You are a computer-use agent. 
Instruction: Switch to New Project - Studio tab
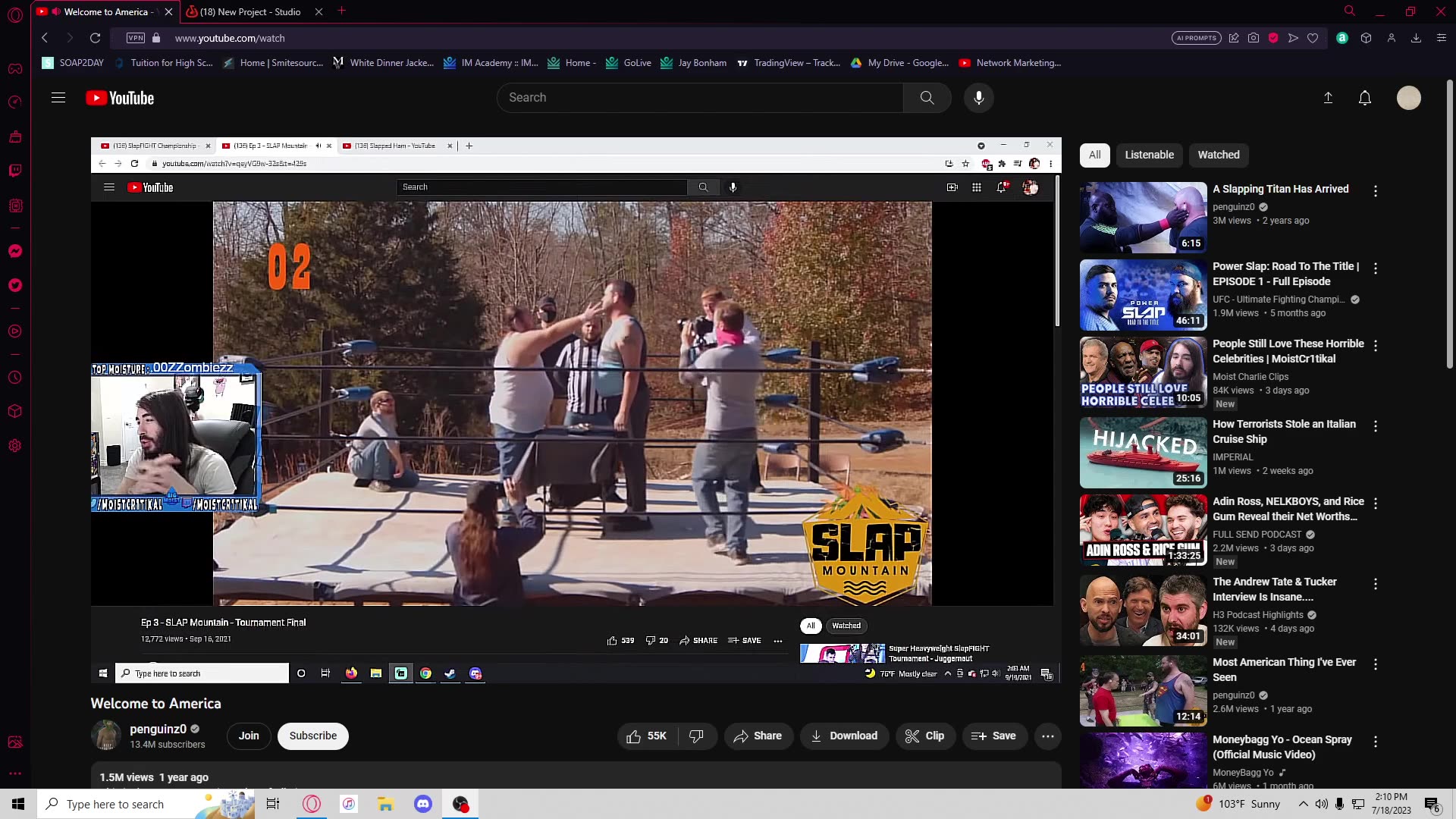click(250, 11)
